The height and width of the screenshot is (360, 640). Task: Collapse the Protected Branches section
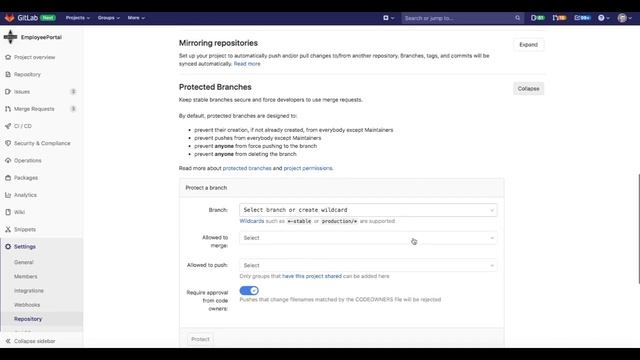click(528, 89)
